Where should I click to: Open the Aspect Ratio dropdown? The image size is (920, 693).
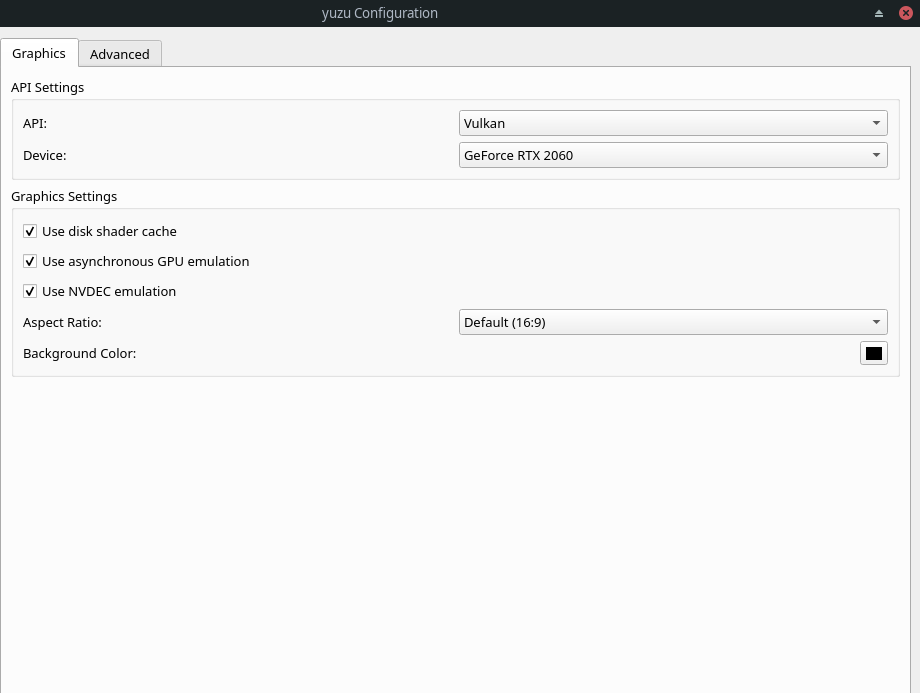tap(673, 322)
